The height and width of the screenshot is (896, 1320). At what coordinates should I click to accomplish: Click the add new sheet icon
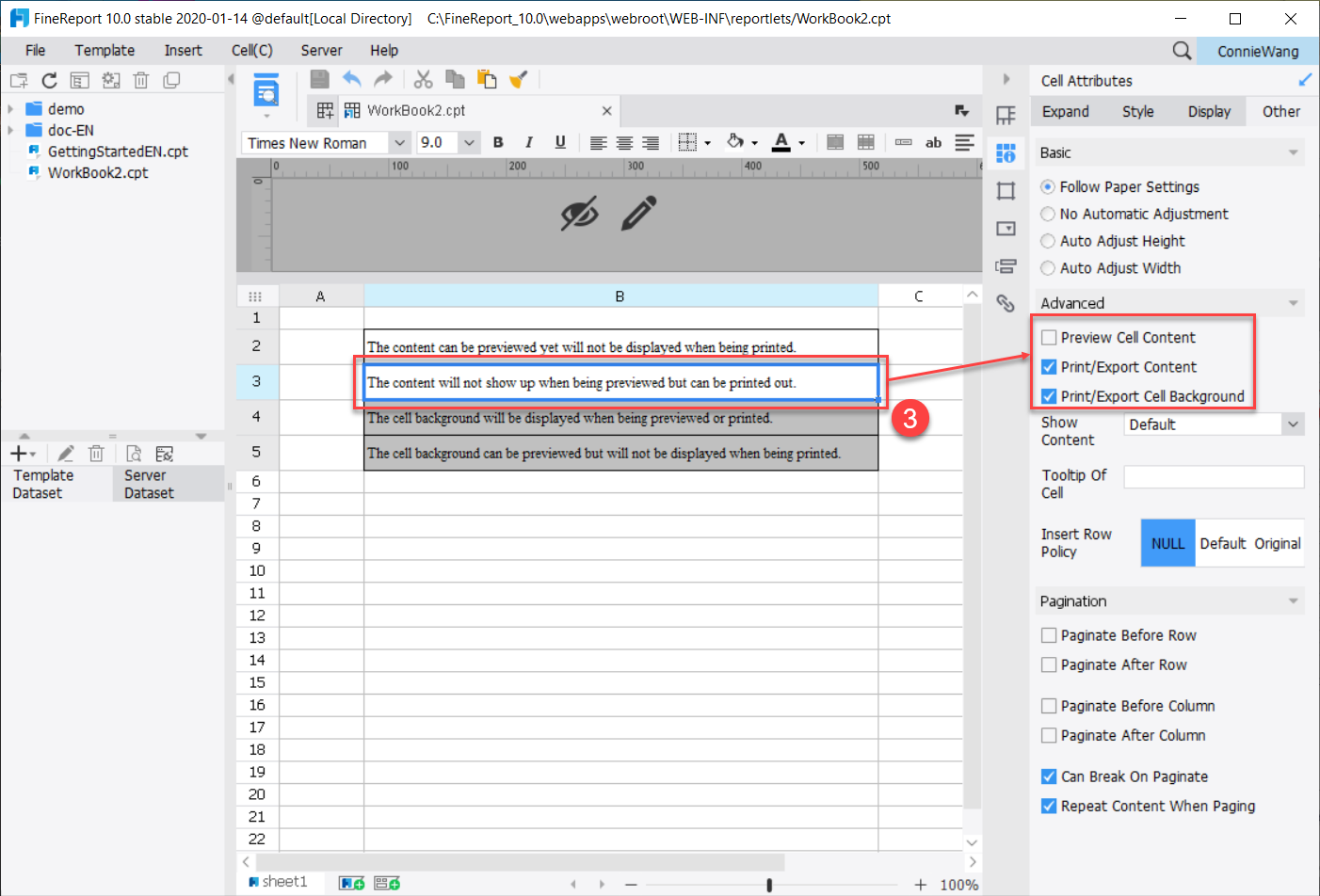(349, 882)
